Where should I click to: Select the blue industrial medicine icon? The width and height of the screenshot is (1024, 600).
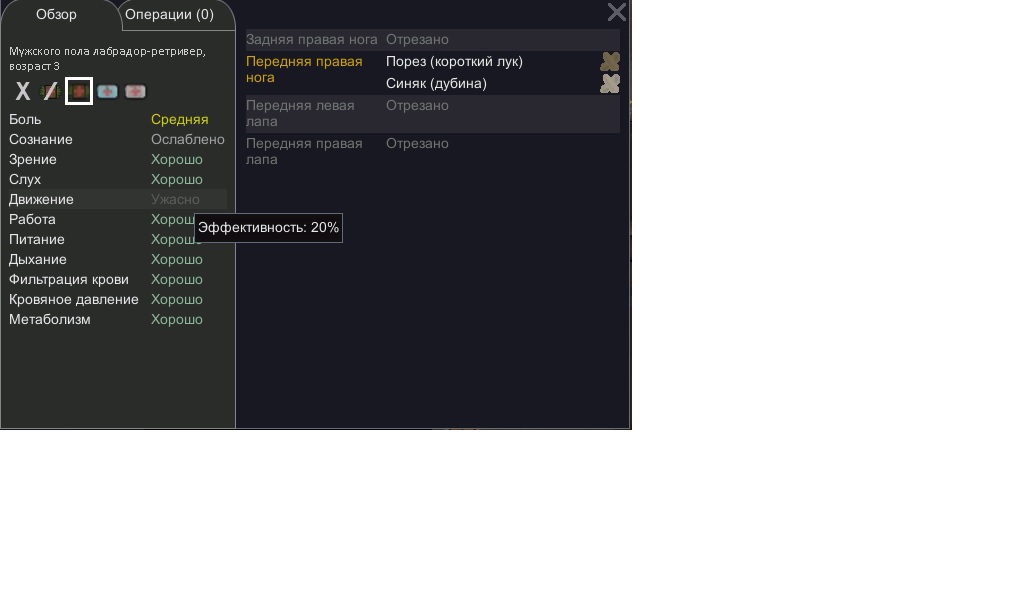tap(107, 91)
